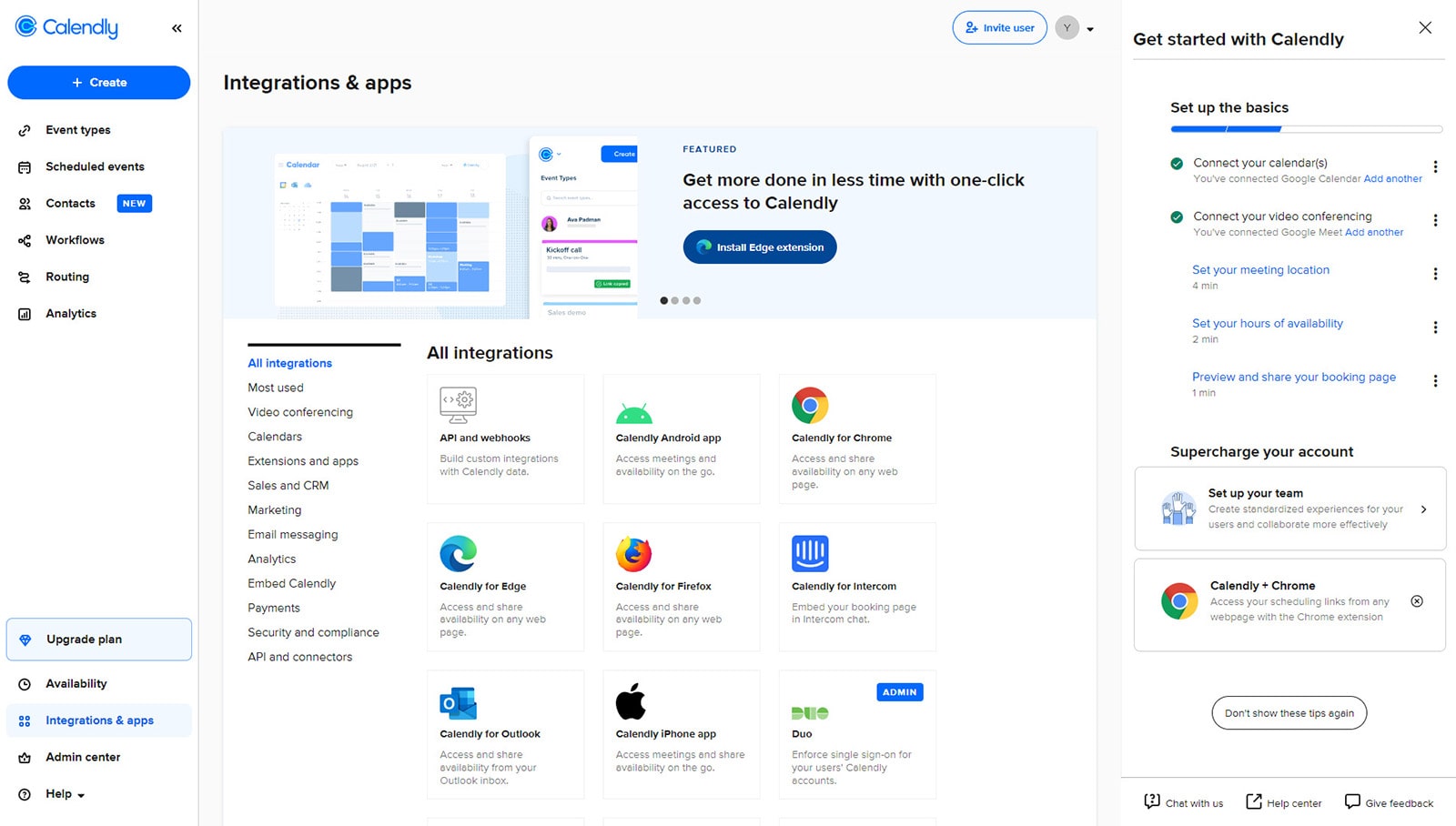Viewport: 1456px width, 826px height.
Task: Click the Chrome icon in Calendly for Chrome card
Action: [810, 406]
